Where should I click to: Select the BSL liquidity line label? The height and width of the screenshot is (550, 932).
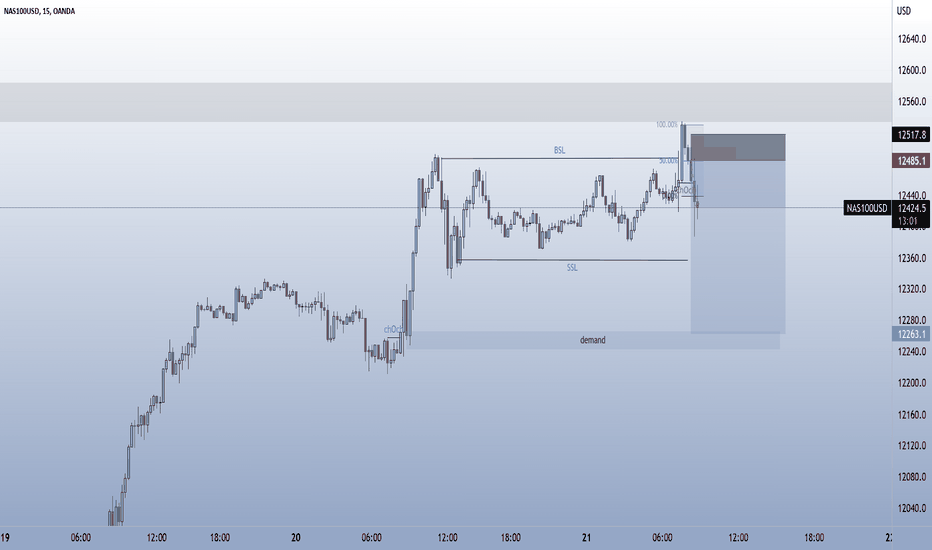(559, 150)
